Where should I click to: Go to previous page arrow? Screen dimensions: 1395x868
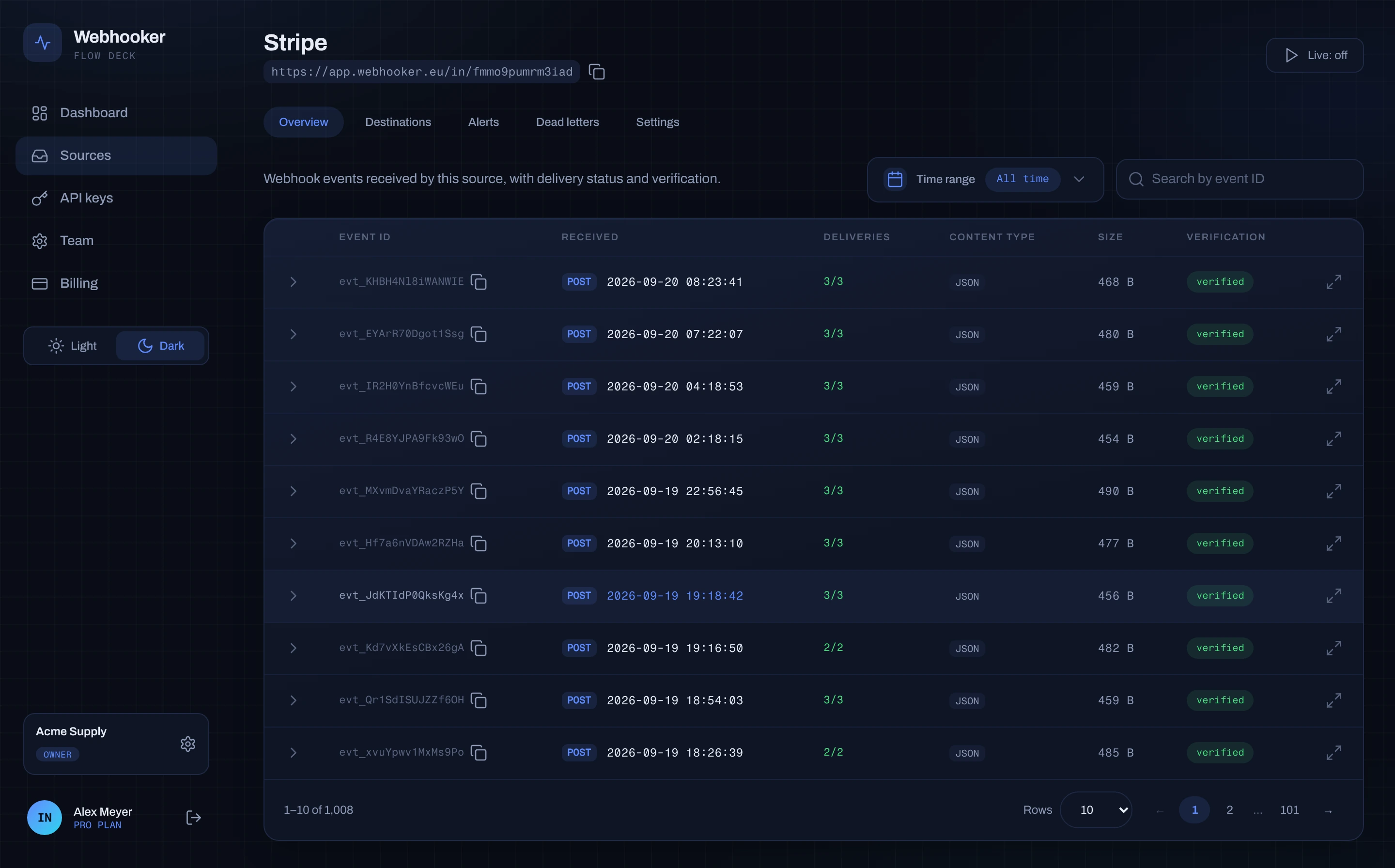click(x=1160, y=810)
